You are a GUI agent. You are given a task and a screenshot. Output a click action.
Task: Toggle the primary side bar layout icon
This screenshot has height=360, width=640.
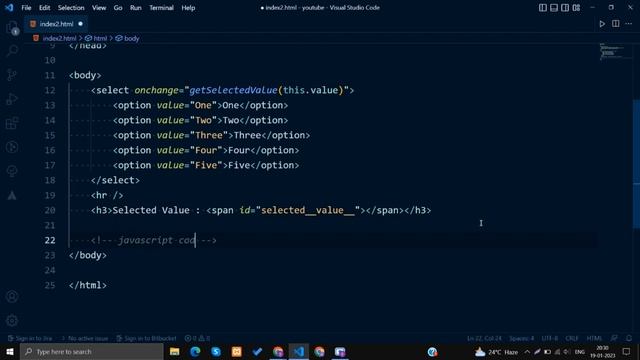(542, 8)
